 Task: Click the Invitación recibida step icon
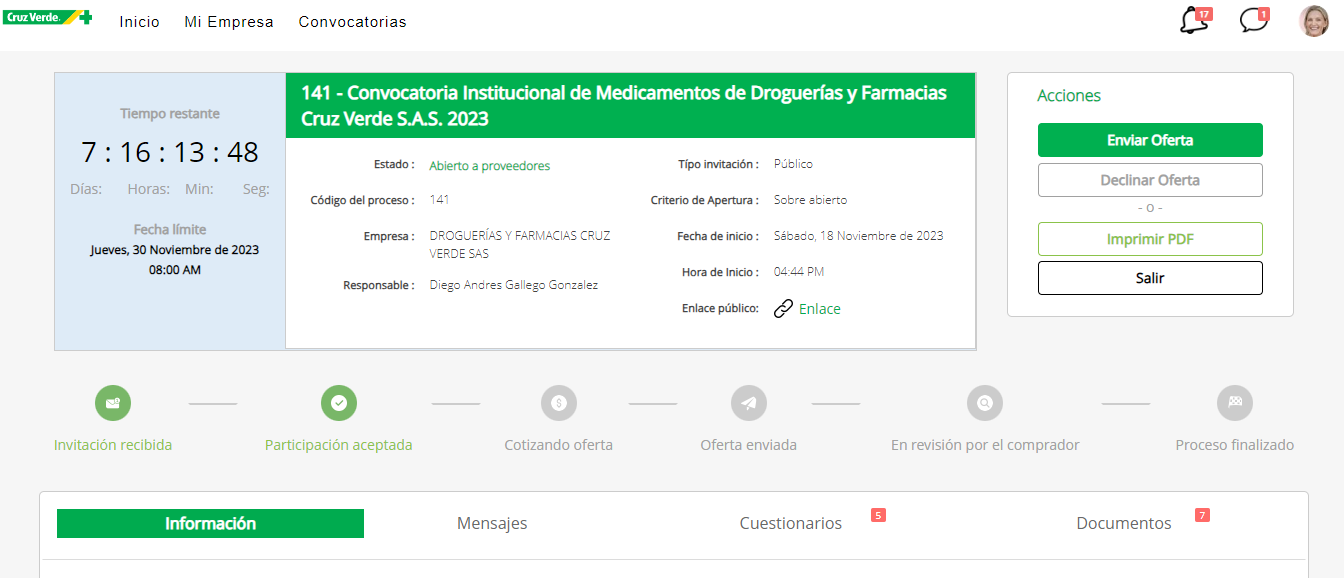pyautogui.click(x=113, y=403)
